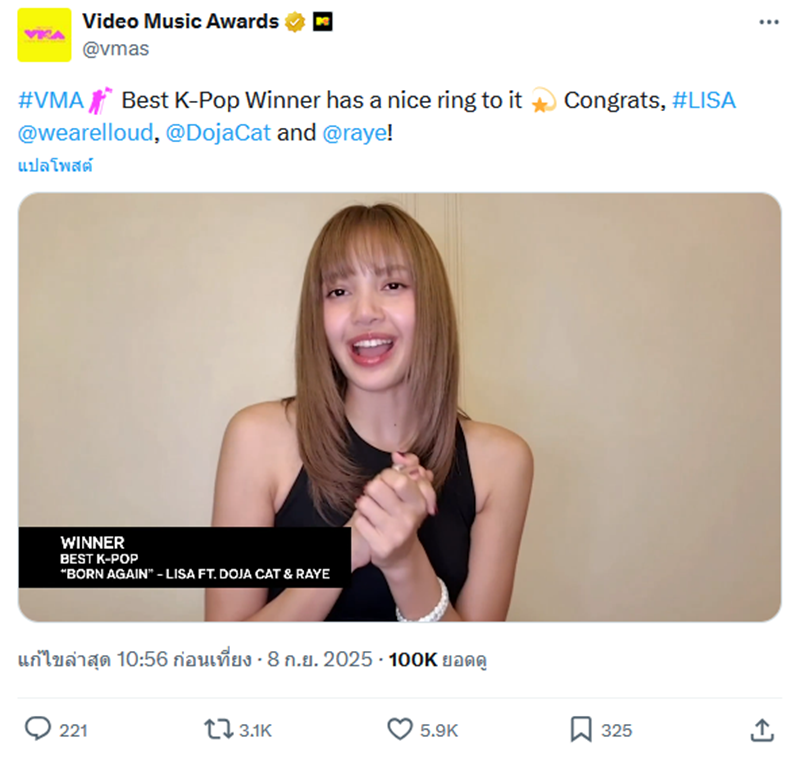
Task: View edit history via แก้ไขล่าสุด
Action: [62, 660]
